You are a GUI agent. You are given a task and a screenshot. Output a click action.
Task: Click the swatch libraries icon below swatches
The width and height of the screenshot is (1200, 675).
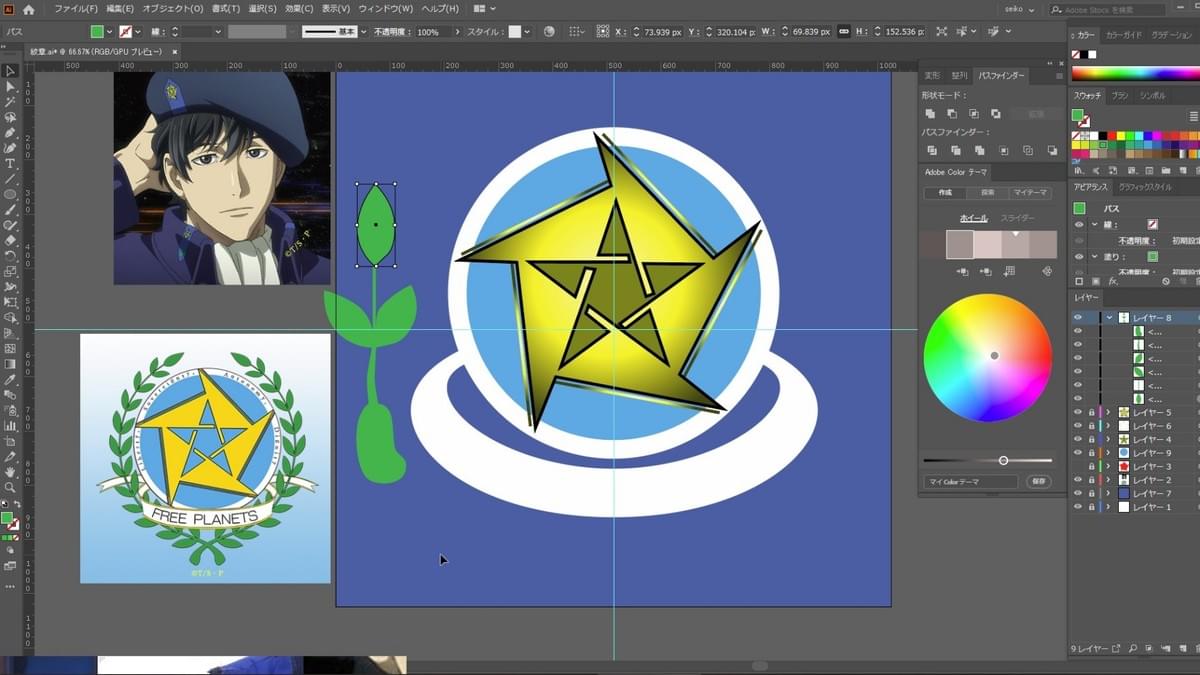pos(1078,170)
